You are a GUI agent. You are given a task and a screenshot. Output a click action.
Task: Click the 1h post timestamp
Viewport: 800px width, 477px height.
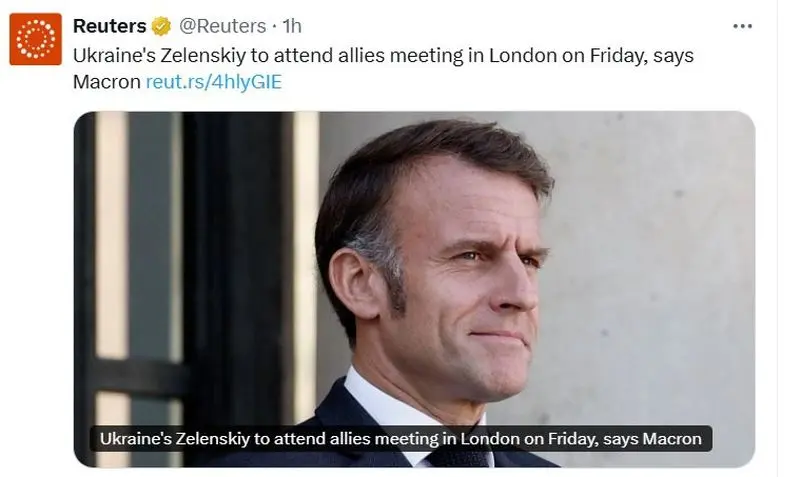click(x=292, y=27)
